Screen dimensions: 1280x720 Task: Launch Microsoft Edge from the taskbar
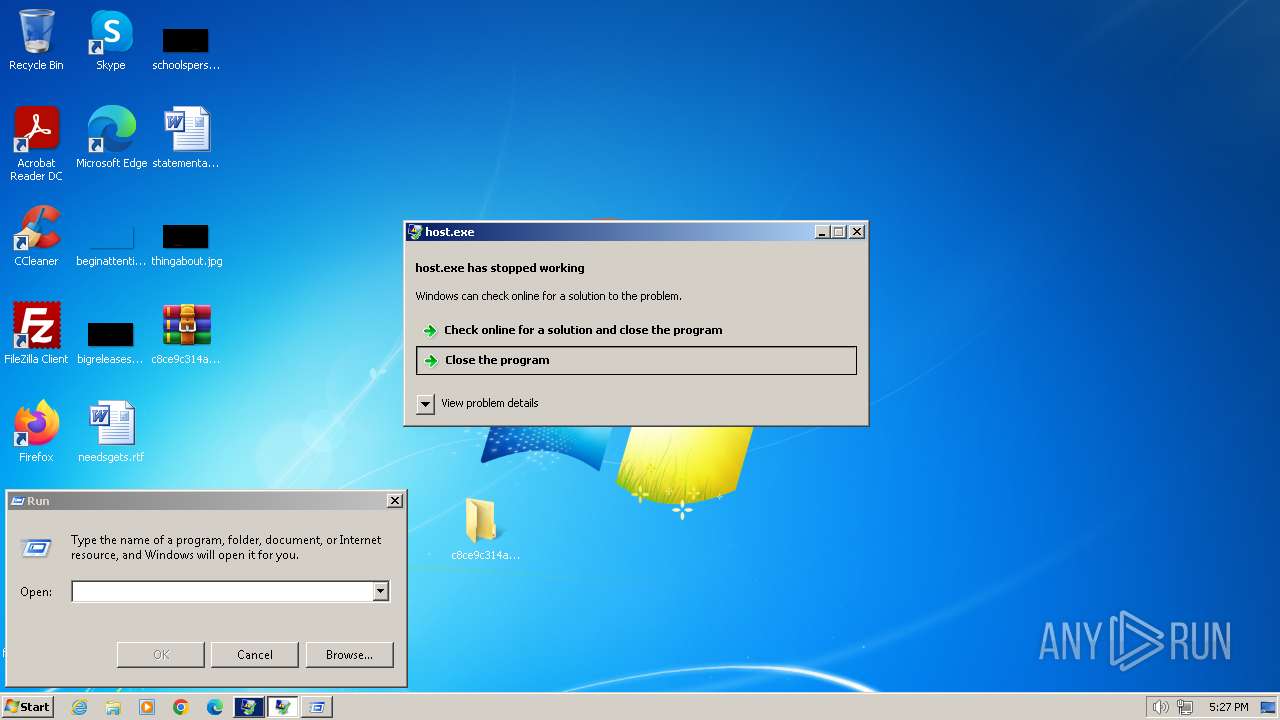point(215,707)
